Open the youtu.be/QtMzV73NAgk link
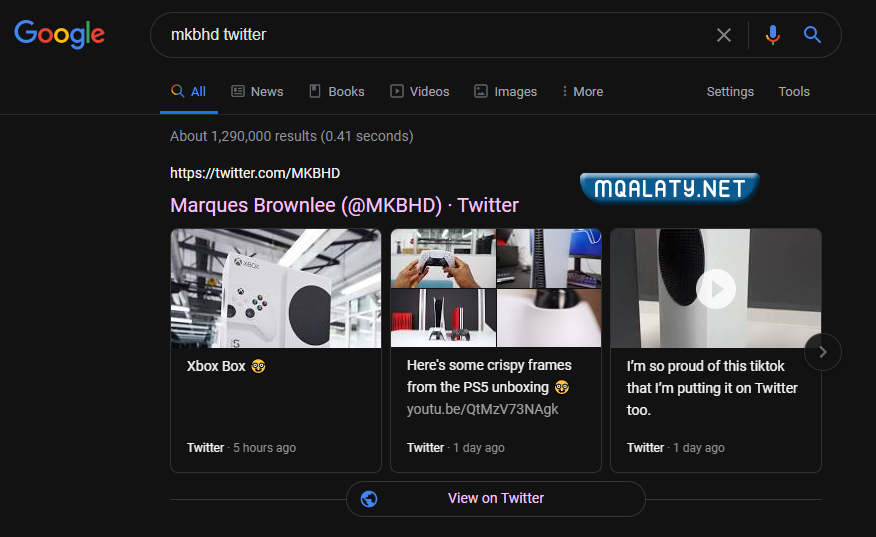 click(x=482, y=409)
